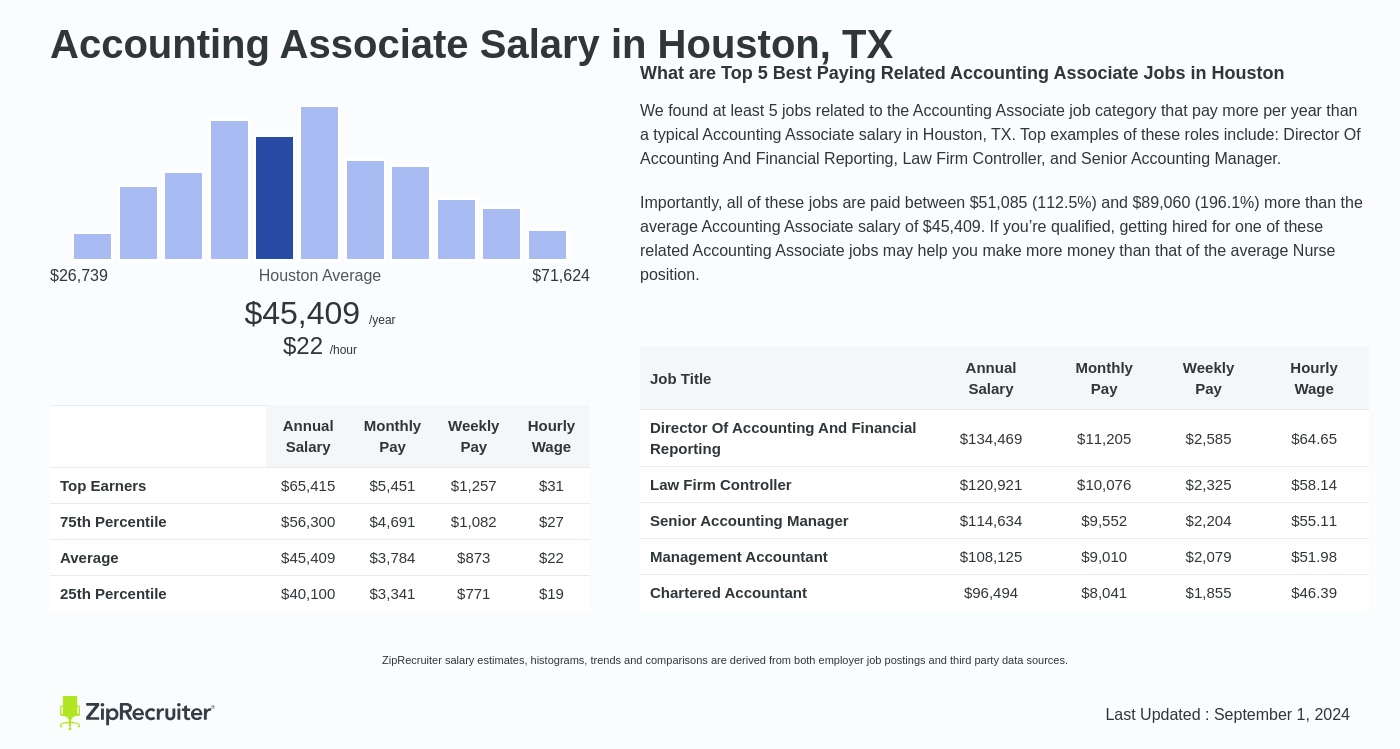Select the dark blue Houston Average histogram bar
This screenshot has height=749, width=1400.
[x=274, y=198]
